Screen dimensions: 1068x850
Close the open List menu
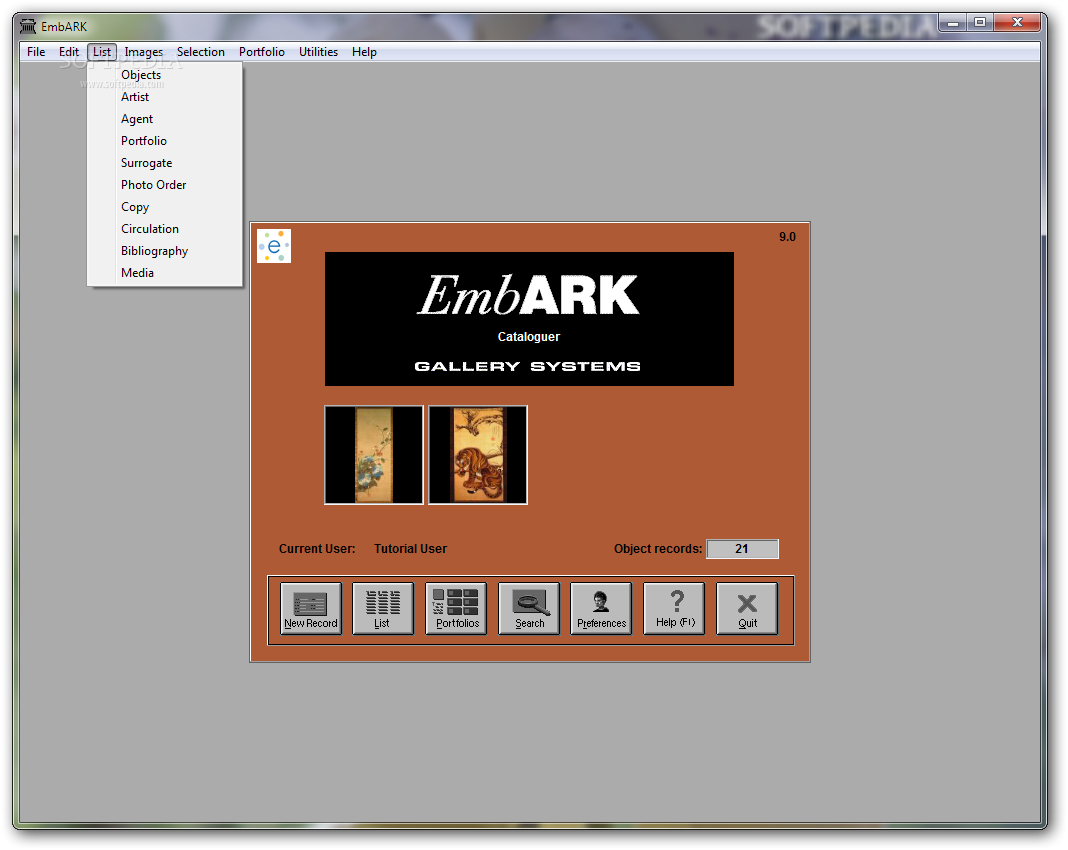coord(102,52)
